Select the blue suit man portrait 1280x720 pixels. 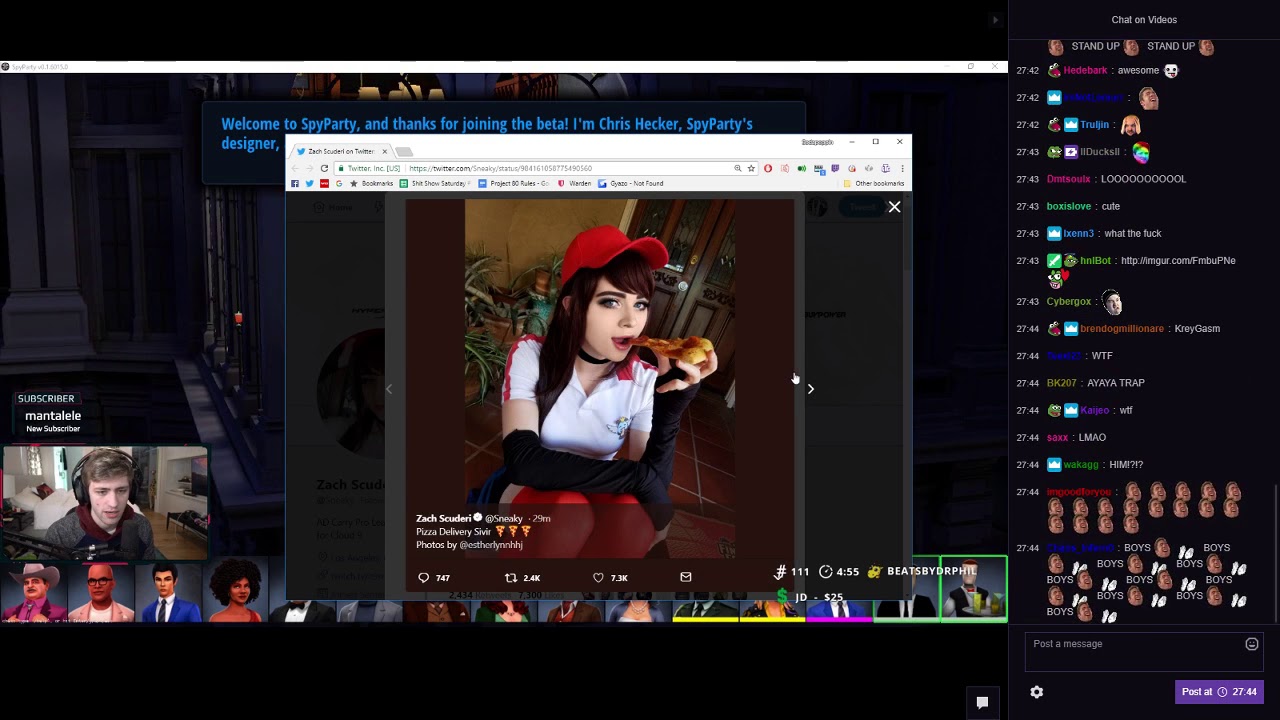[168, 592]
